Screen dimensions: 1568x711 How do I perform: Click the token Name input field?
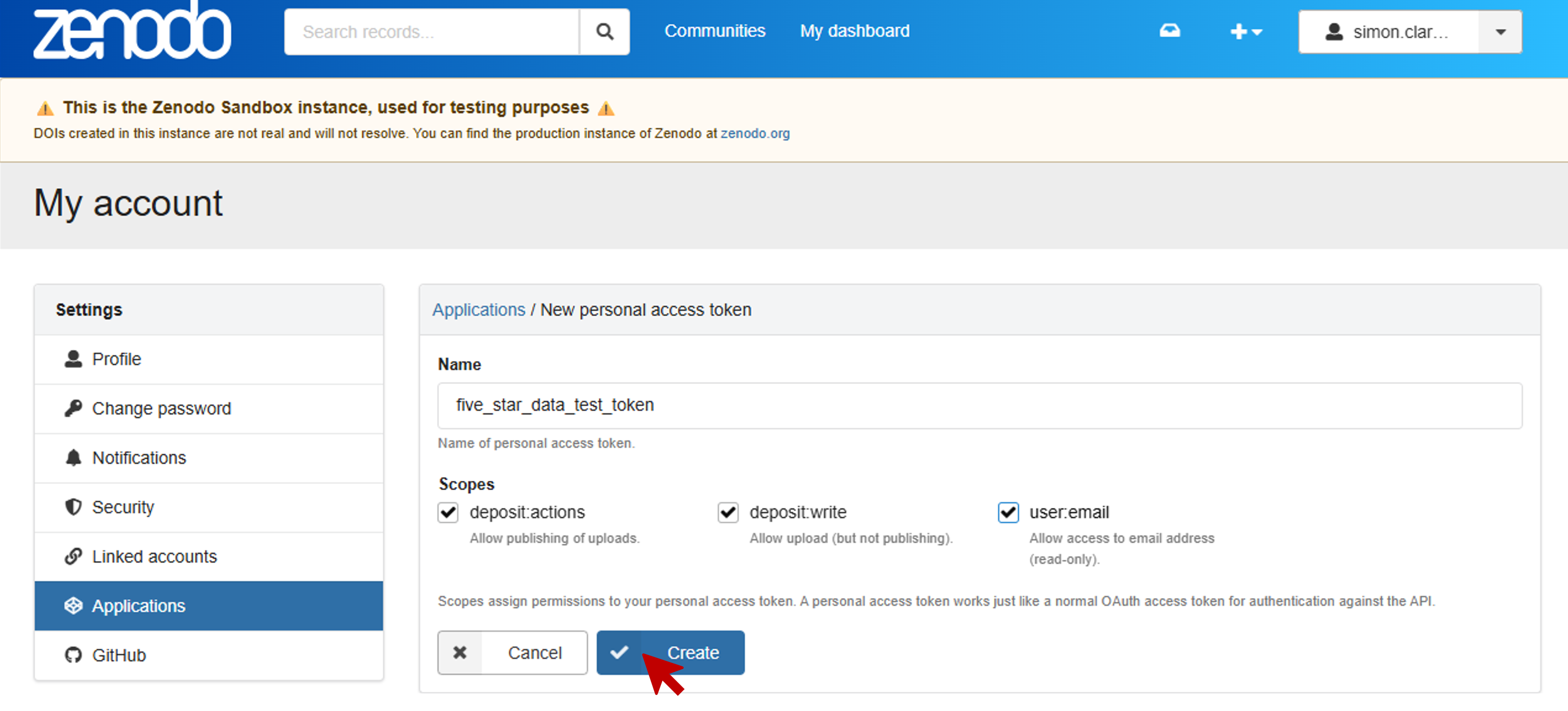point(979,405)
